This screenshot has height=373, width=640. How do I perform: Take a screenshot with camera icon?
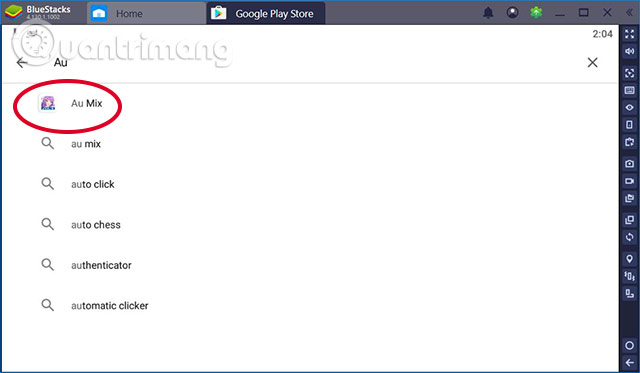pos(629,164)
